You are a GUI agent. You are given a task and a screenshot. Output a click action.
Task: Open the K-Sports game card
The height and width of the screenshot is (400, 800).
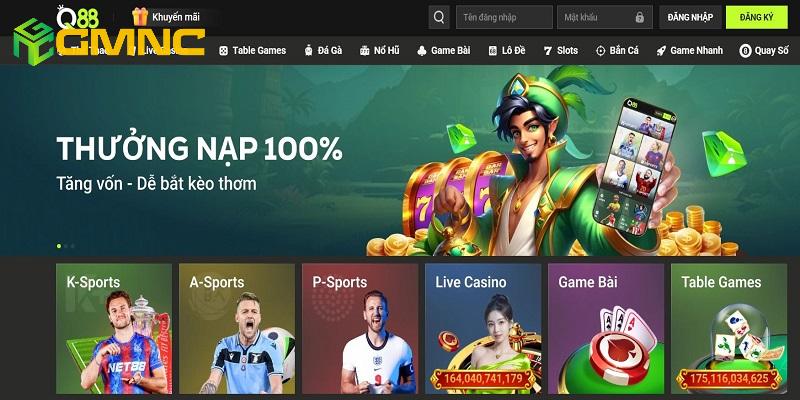114,329
